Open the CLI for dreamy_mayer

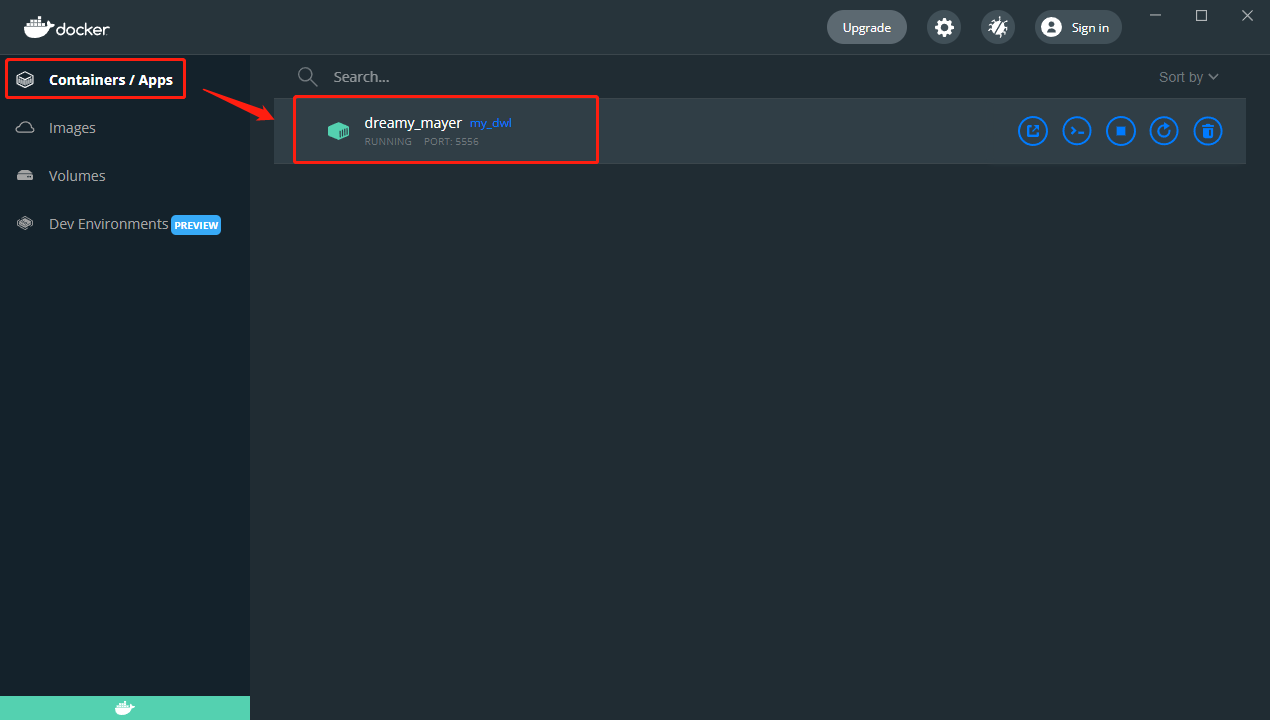click(x=1076, y=130)
